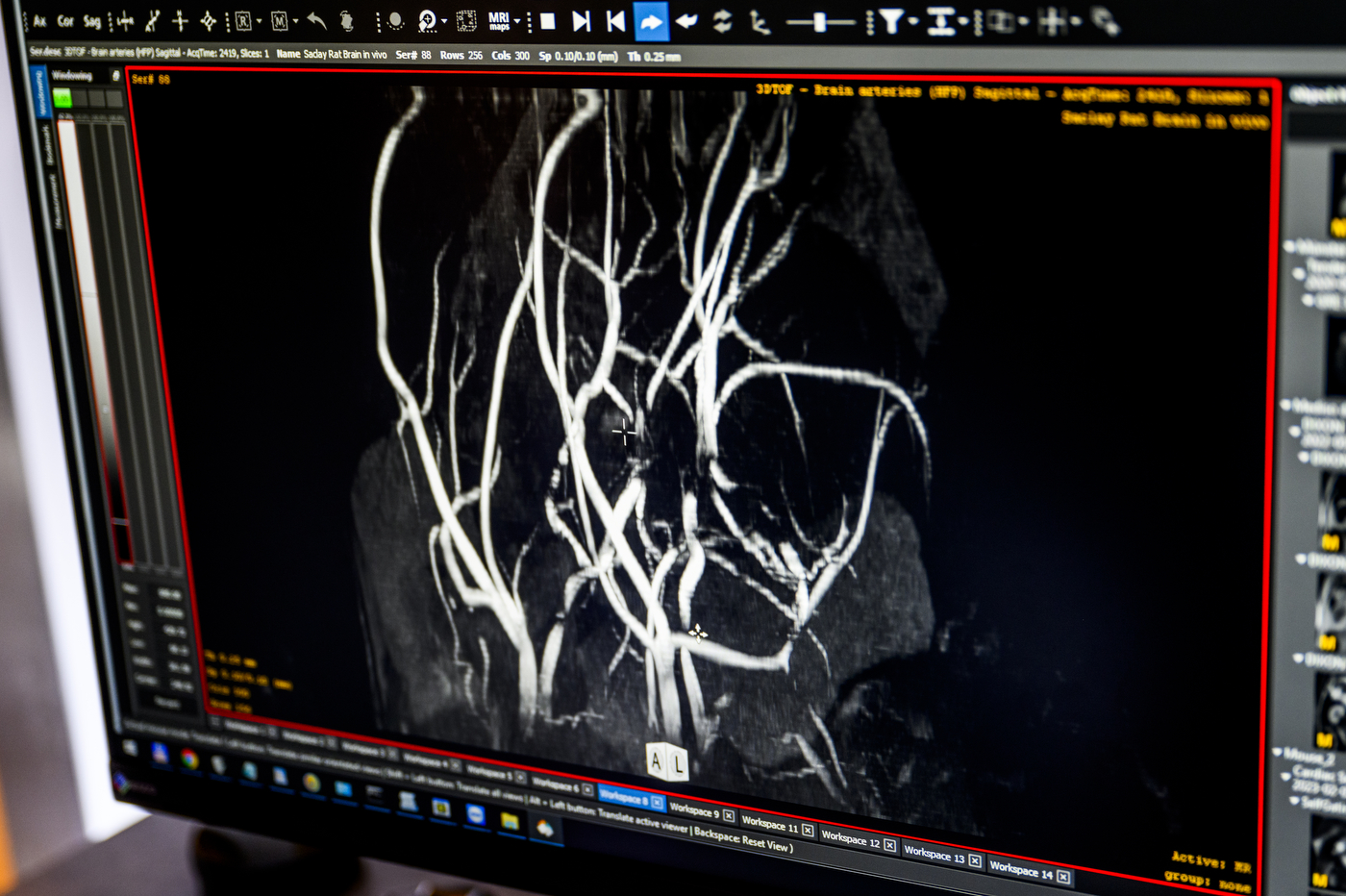Open the MRI maps dropdown arrow

pyautogui.click(x=517, y=19)
